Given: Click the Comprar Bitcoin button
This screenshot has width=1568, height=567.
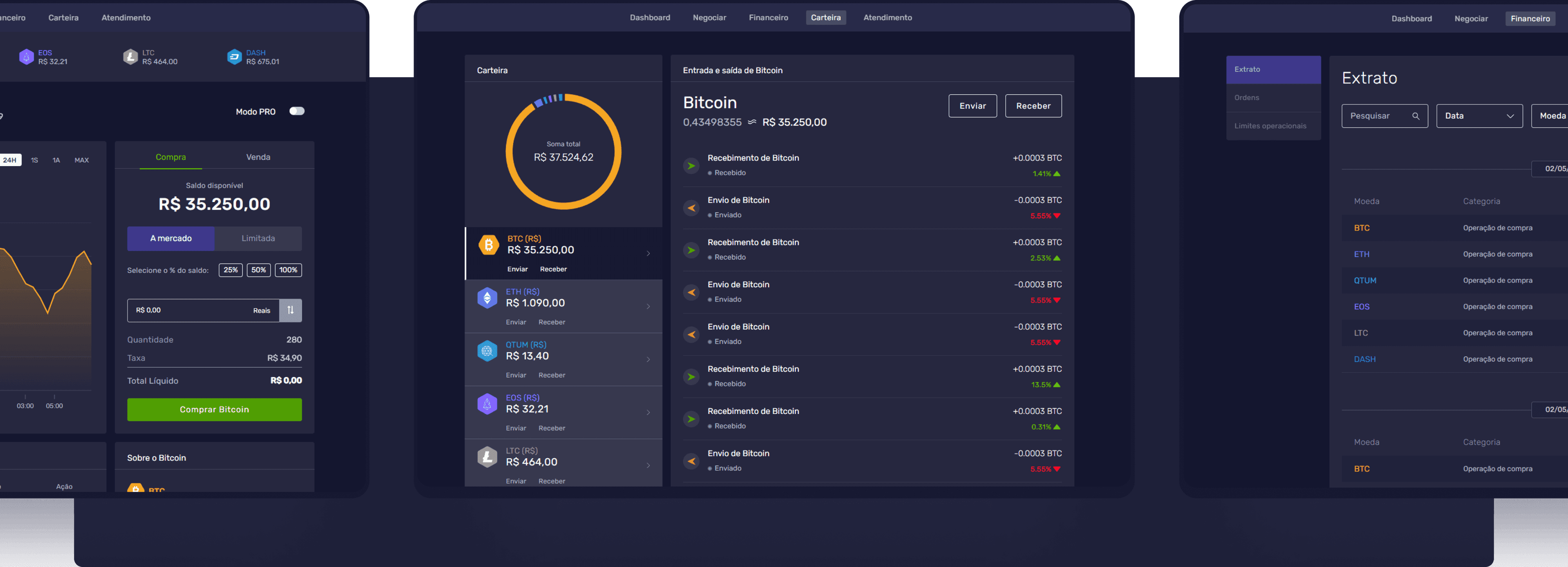Looking at the screenshot, I should pos(214,409).
